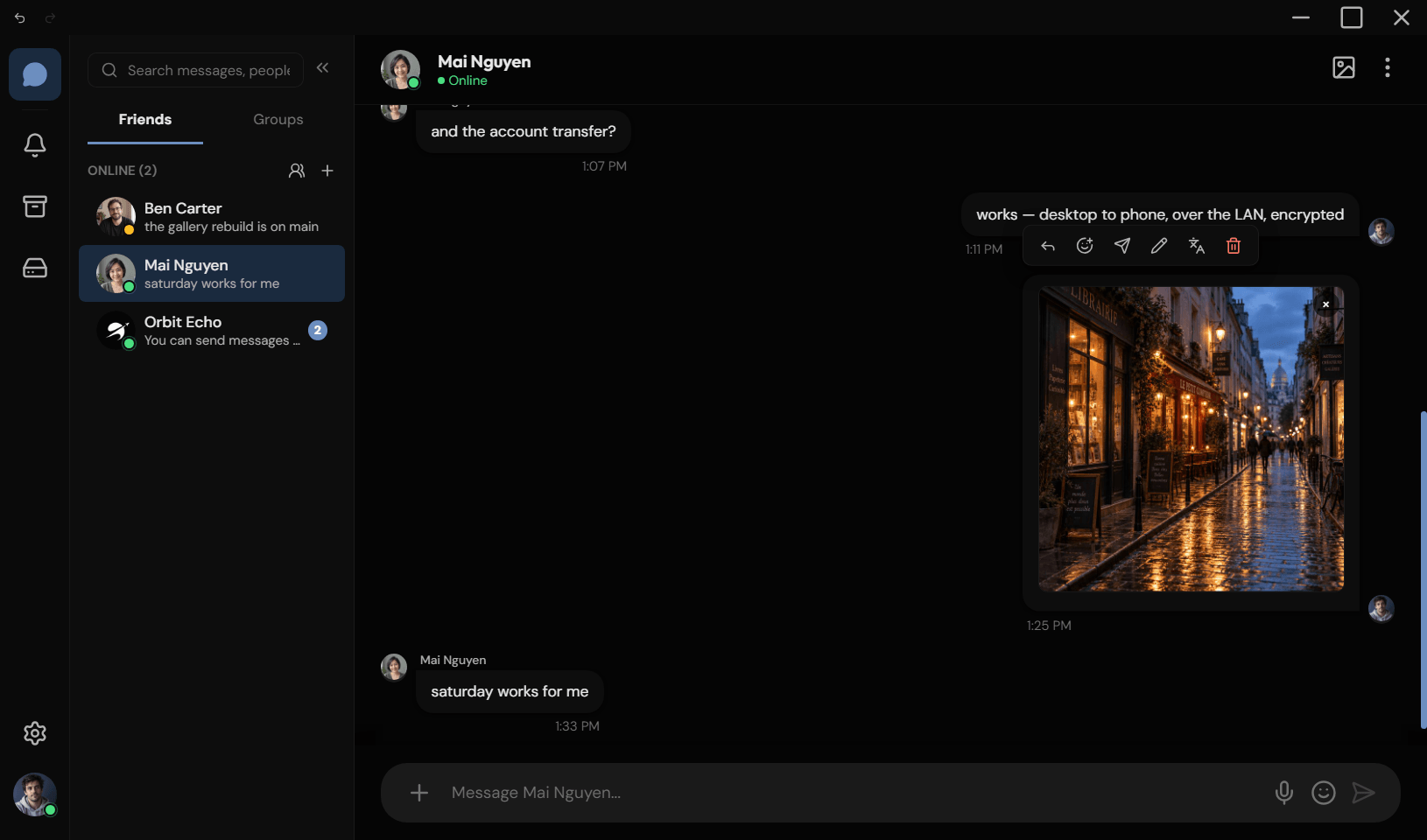
Task: Open settings gear in sidebar
Action: tap(35, 733)
